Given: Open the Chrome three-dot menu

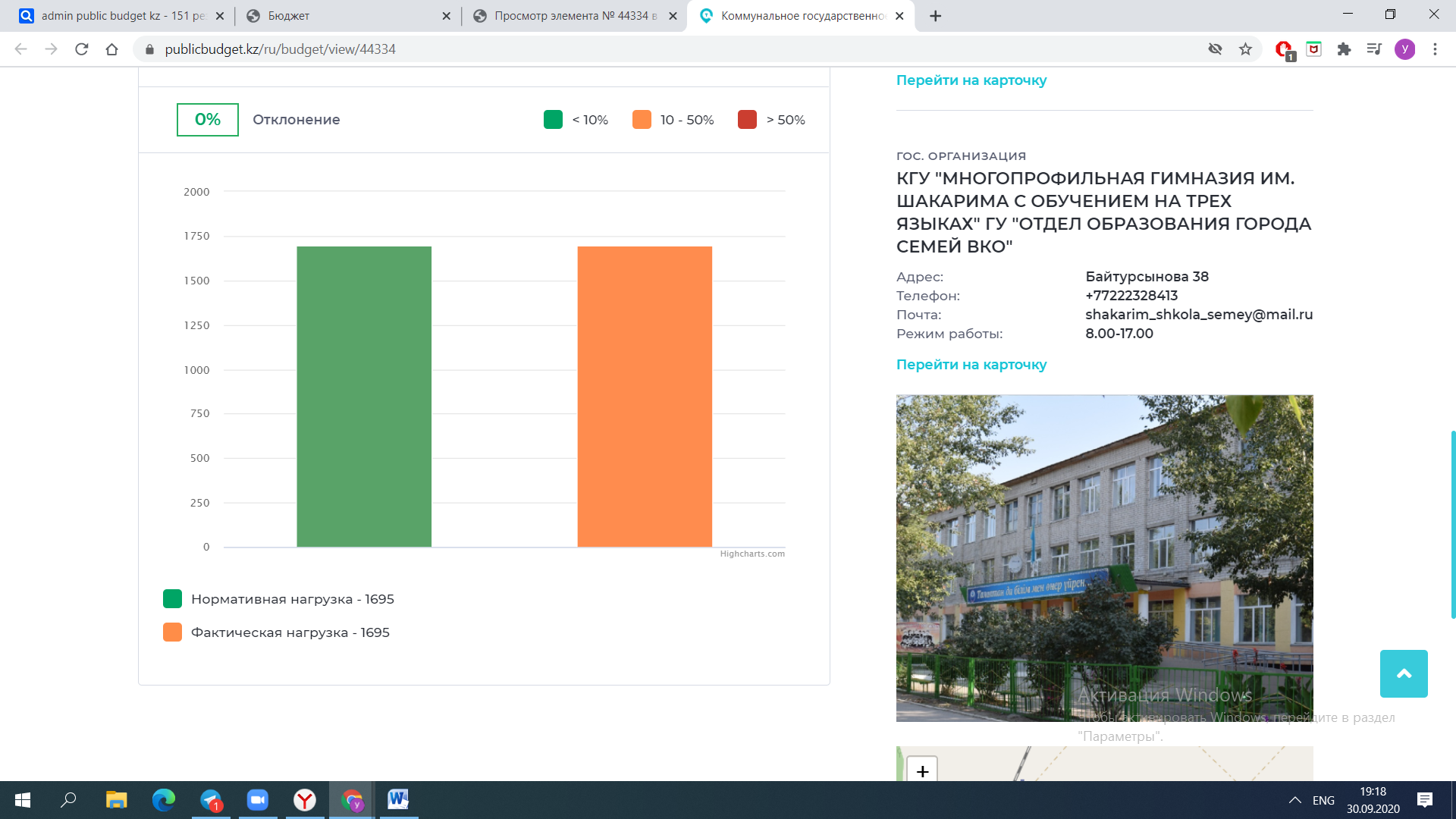Looking at the screenshot, I should (x=1435, y=49).
